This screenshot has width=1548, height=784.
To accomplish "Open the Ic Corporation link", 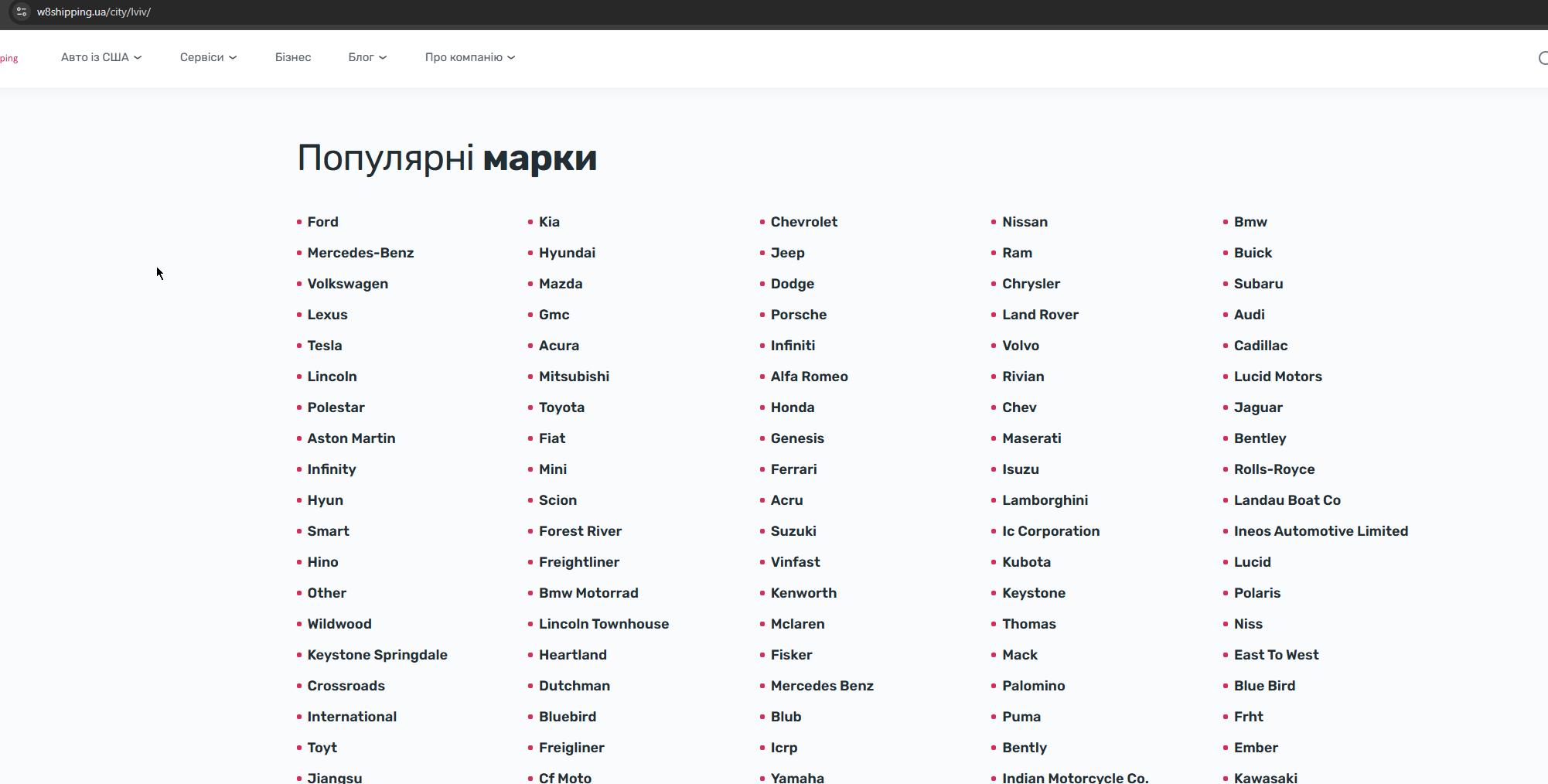I will tap(1052, 531).
